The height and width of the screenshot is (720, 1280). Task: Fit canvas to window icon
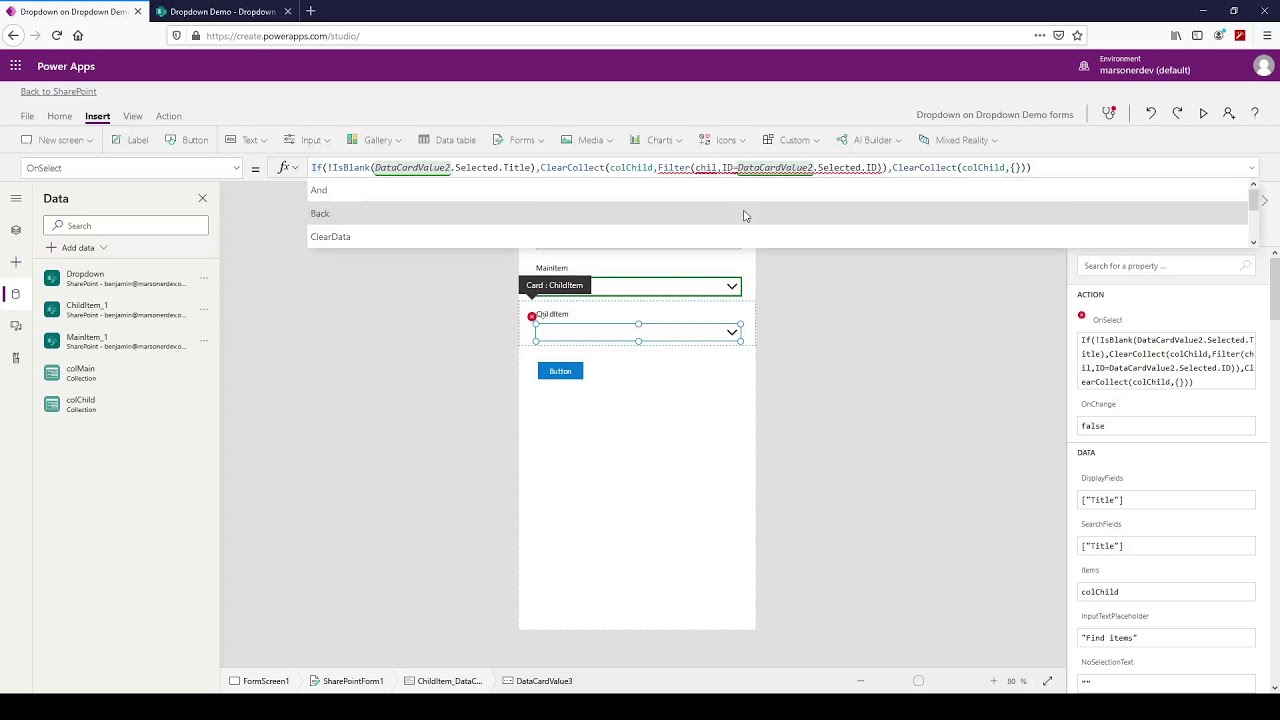point(1047,681)
